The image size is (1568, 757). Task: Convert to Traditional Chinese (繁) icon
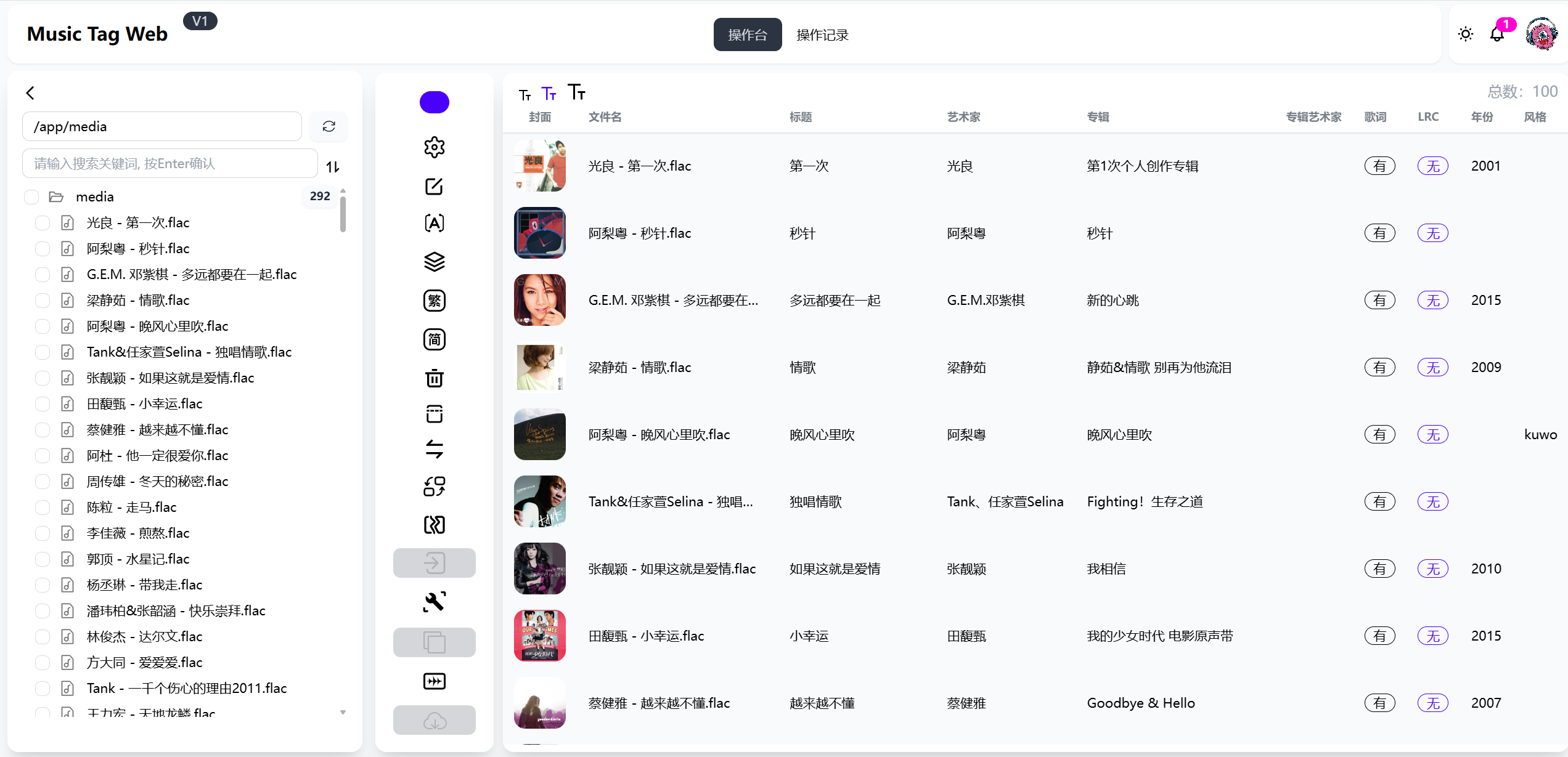click(434, 301)
